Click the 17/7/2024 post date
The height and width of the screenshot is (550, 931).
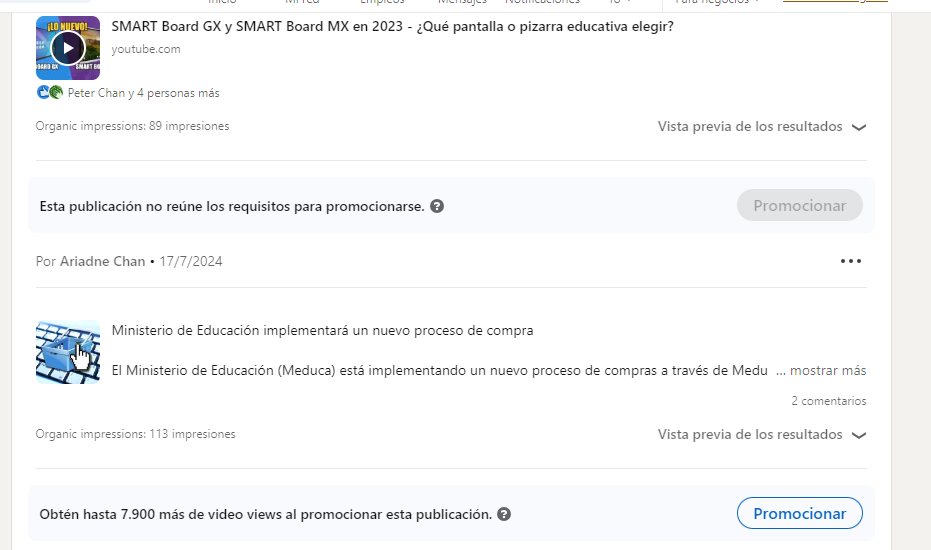click(191, 261)
